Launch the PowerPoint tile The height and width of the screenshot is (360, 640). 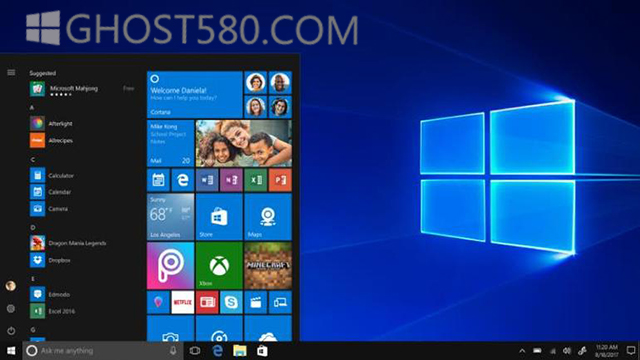(280, 180)
